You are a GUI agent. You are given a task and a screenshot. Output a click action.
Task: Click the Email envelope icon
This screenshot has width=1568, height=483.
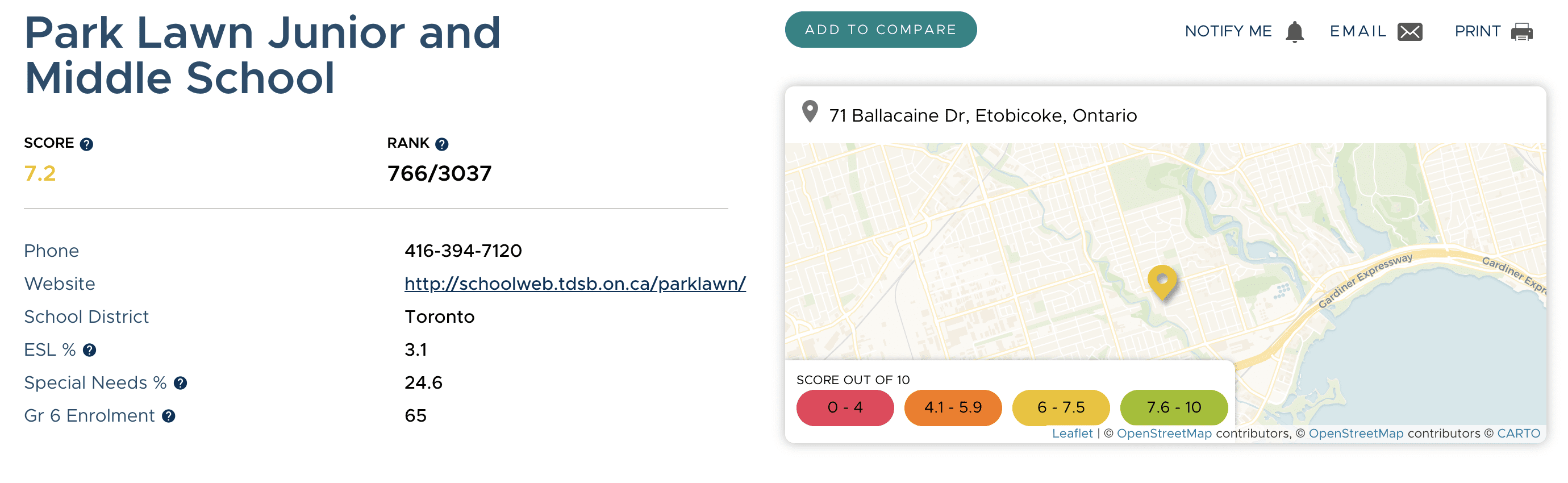[1409, 32]
